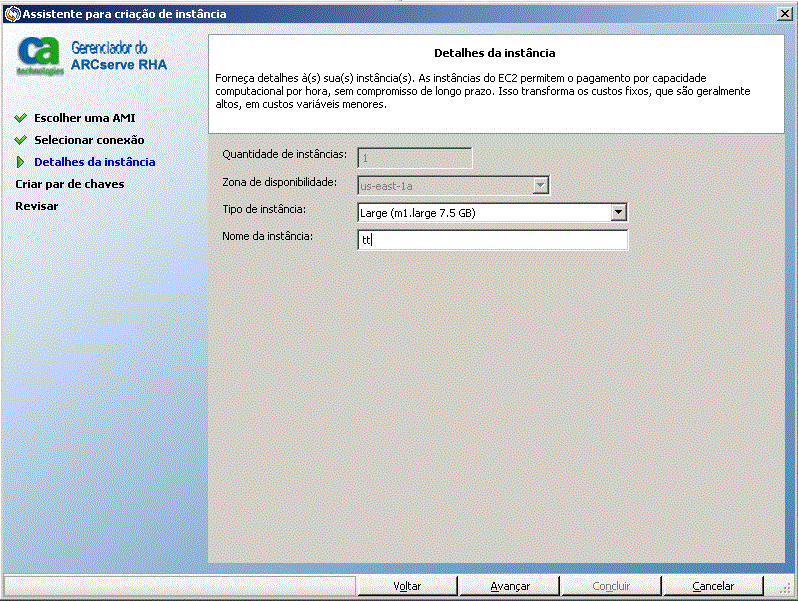Click the Quantidade de instâncias field
The height and width of the screenshot is (601, 798).
coord(415,158)
